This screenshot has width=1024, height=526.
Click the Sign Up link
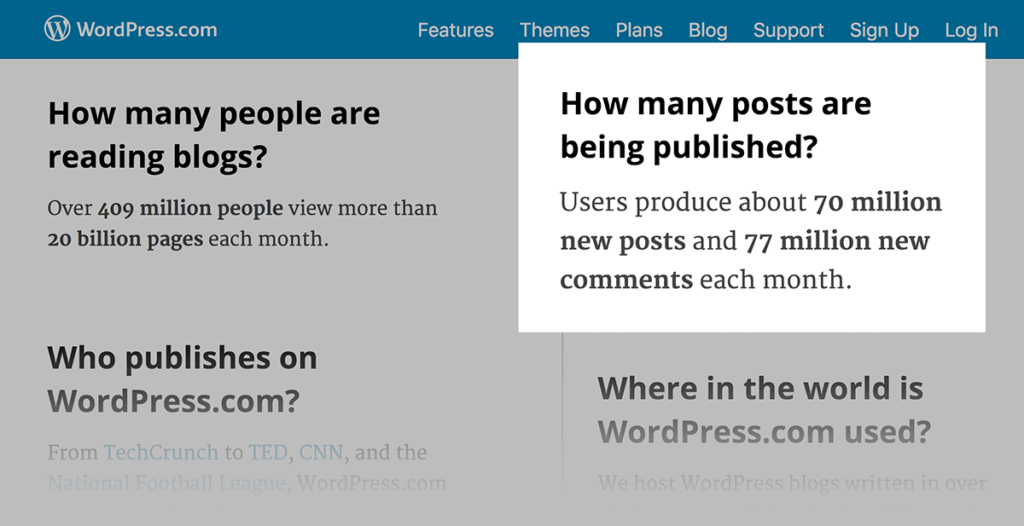pyautogui.click(x=884, y=30)
